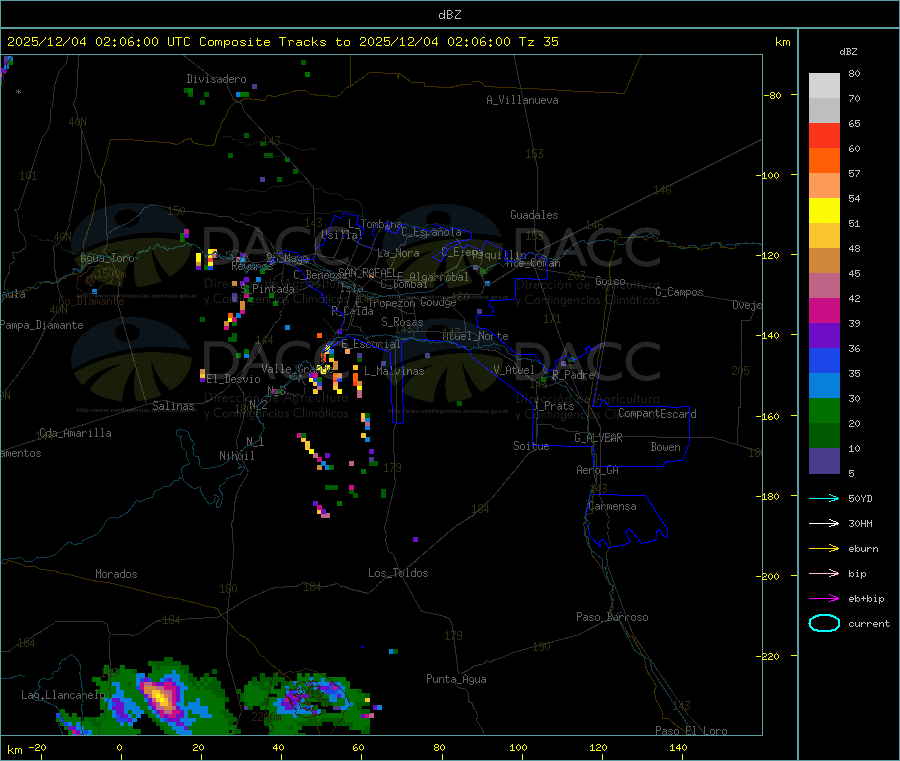Click the 'L_Malvinas' map label
This screenshot has height=761, width=900.
394,371
